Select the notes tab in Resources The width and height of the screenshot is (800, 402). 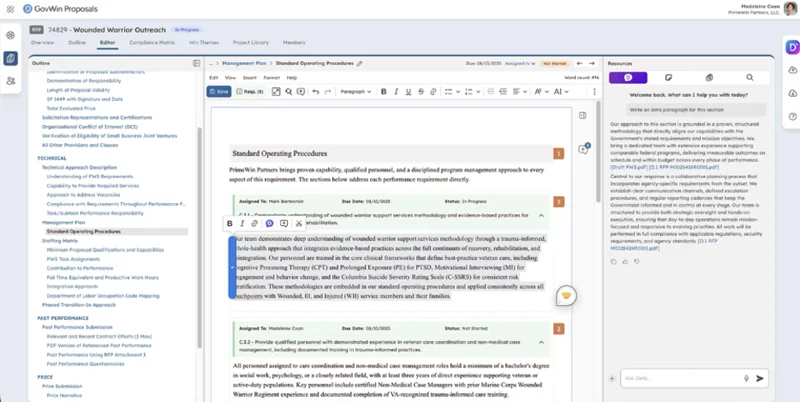click(x=668, y=78)
